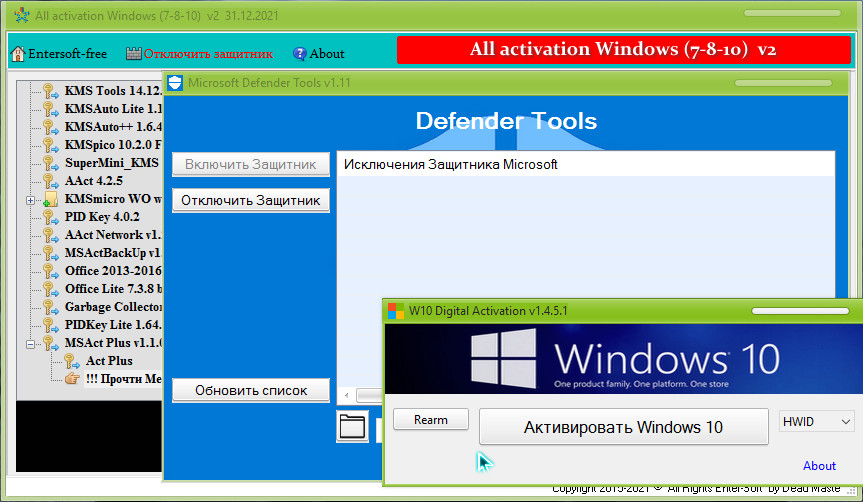Image resolution: width=863 pixels, height=502 pixels.
Task: Click the Rearm button
Action: click(431, 419)
